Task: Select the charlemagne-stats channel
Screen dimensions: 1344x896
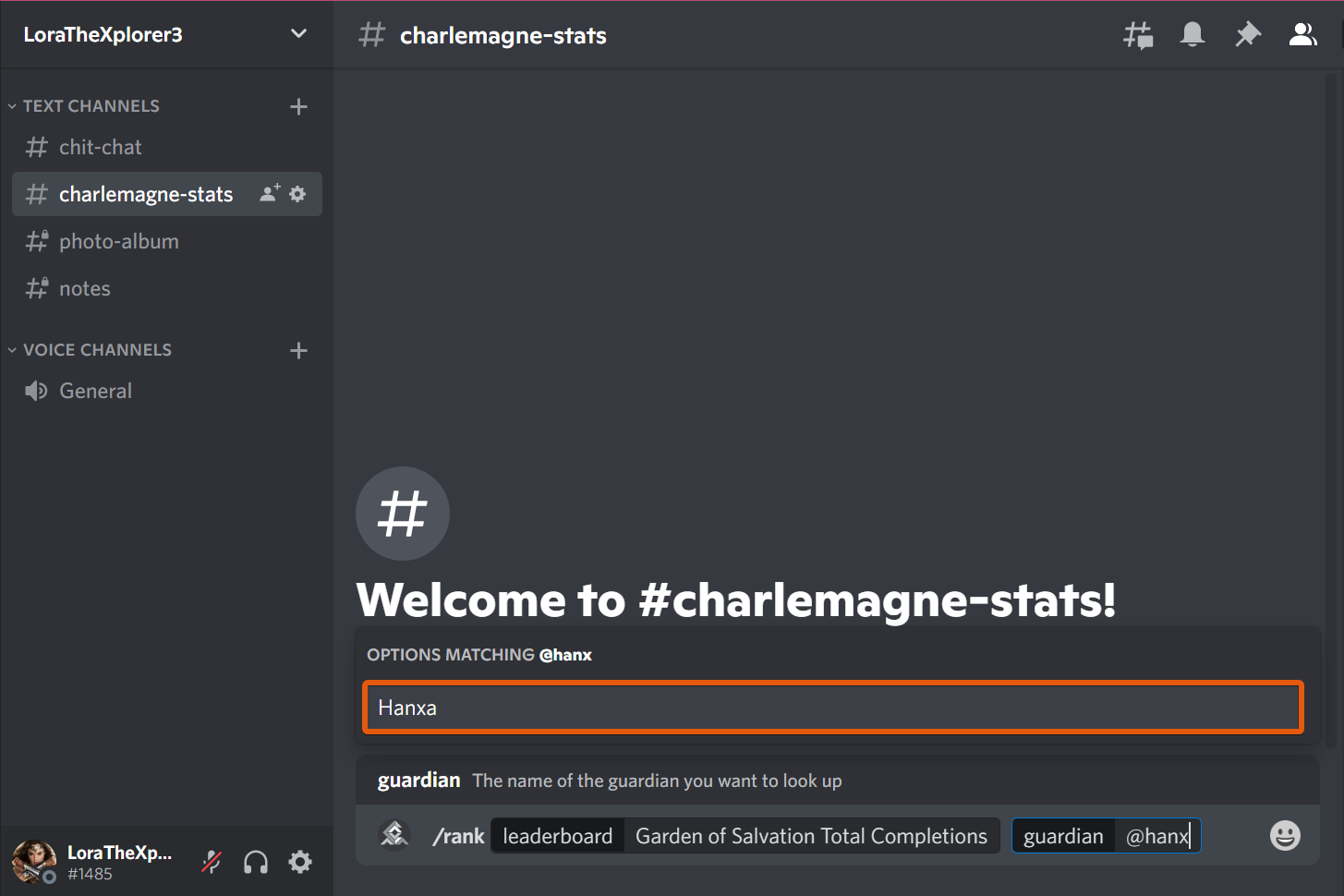Action: [167, 194]
